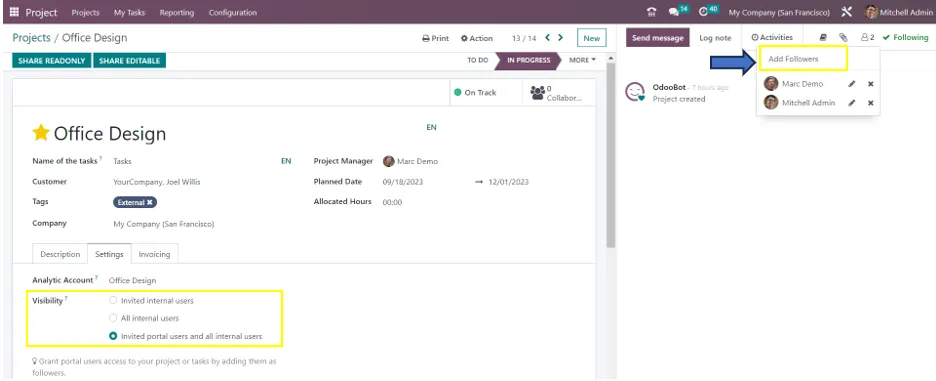Click Mitchell Admin name in followers list
The image size is (936, 381).
click(x=808, y=103)
